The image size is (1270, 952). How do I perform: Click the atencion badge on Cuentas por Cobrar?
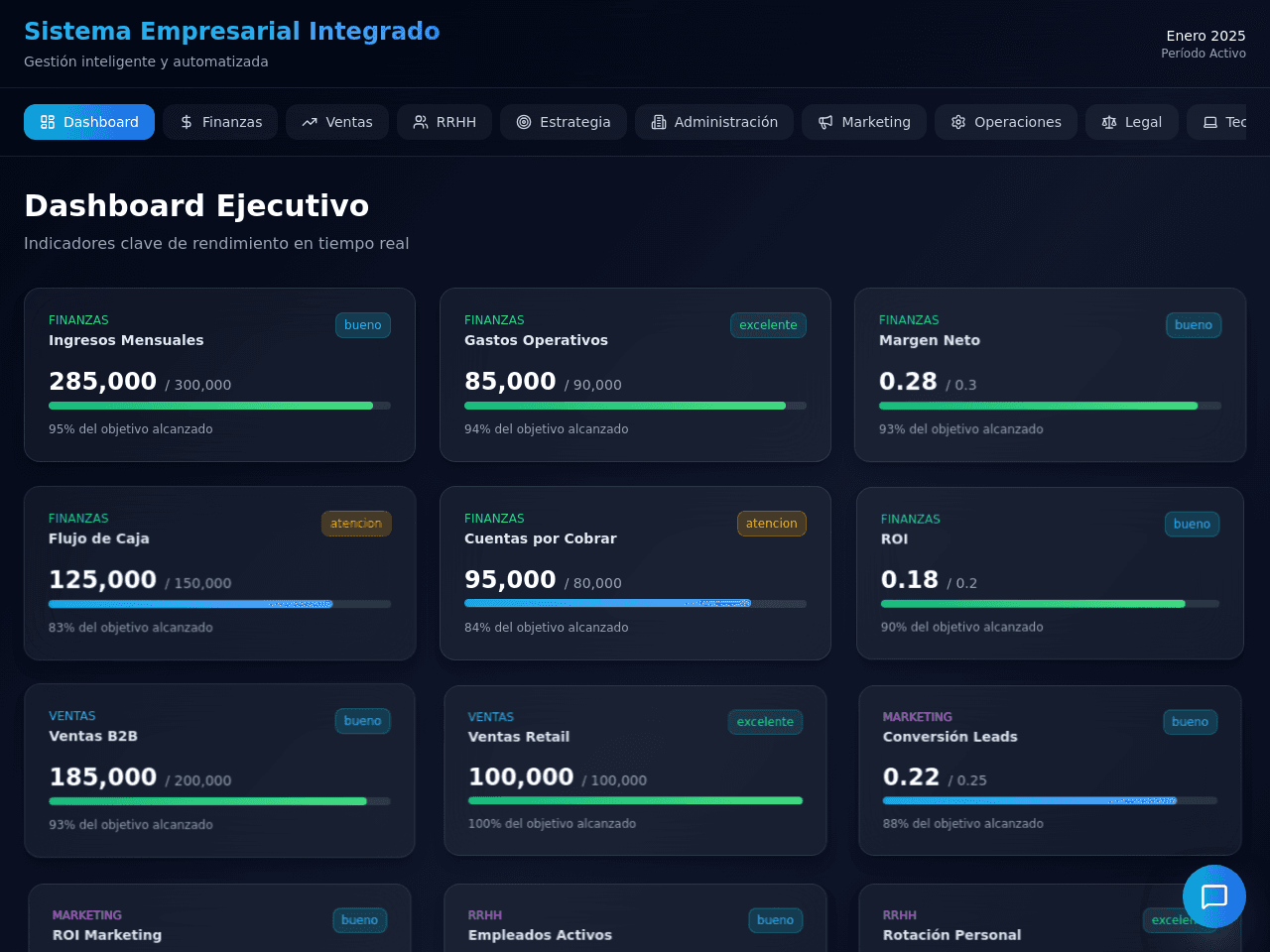[772, 524]
